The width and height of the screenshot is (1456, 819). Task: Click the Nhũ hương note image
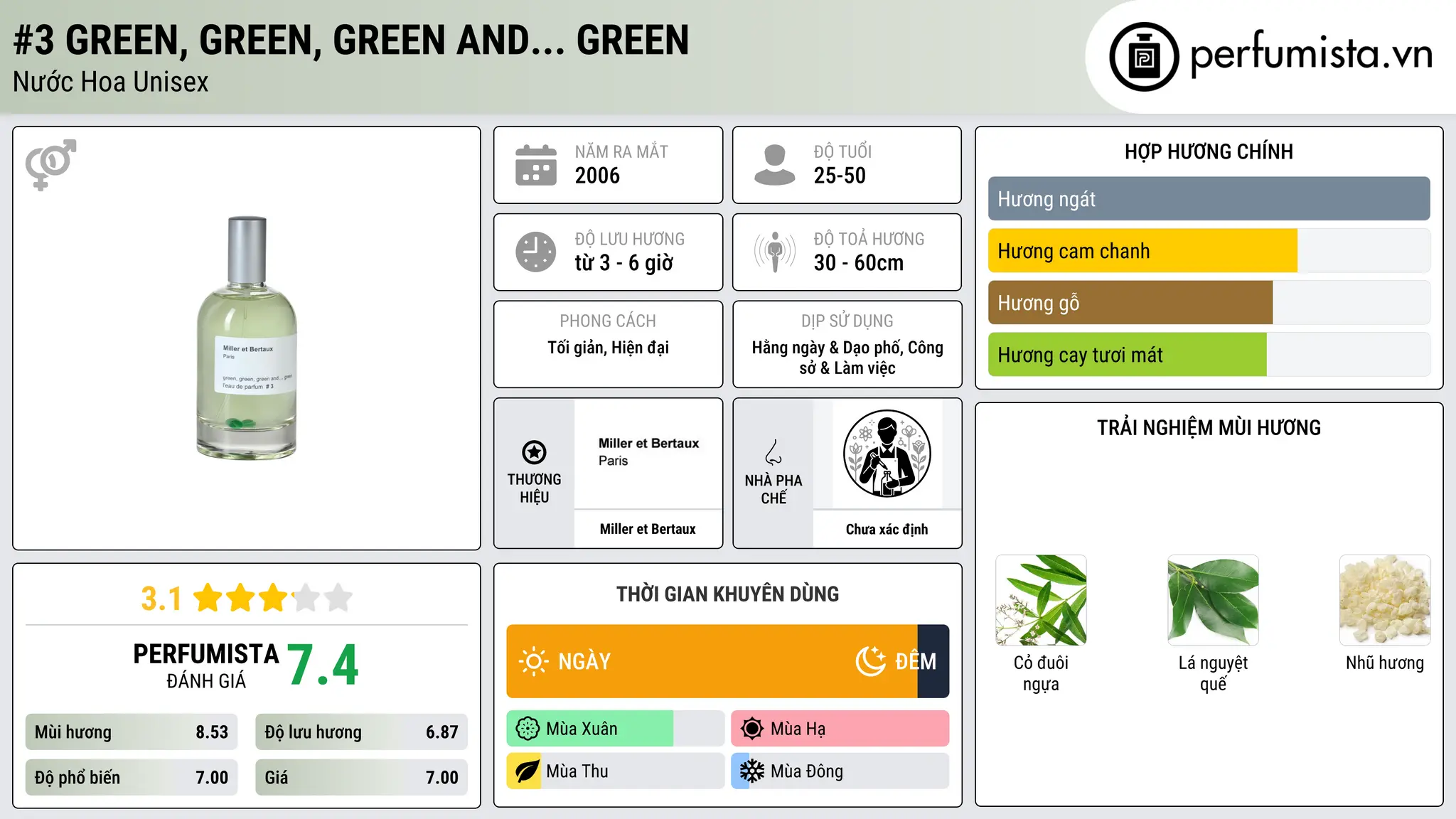[1385, 600]
